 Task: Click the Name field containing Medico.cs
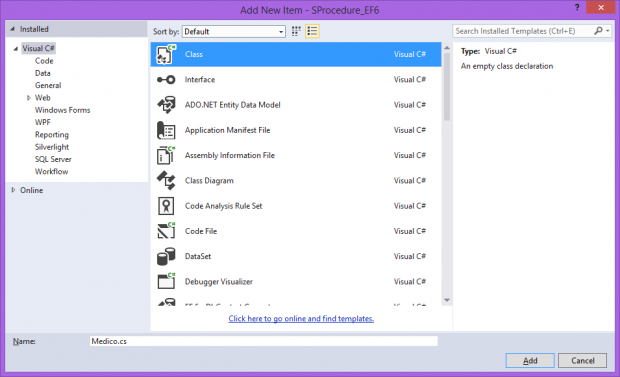[x=264, y=341]
